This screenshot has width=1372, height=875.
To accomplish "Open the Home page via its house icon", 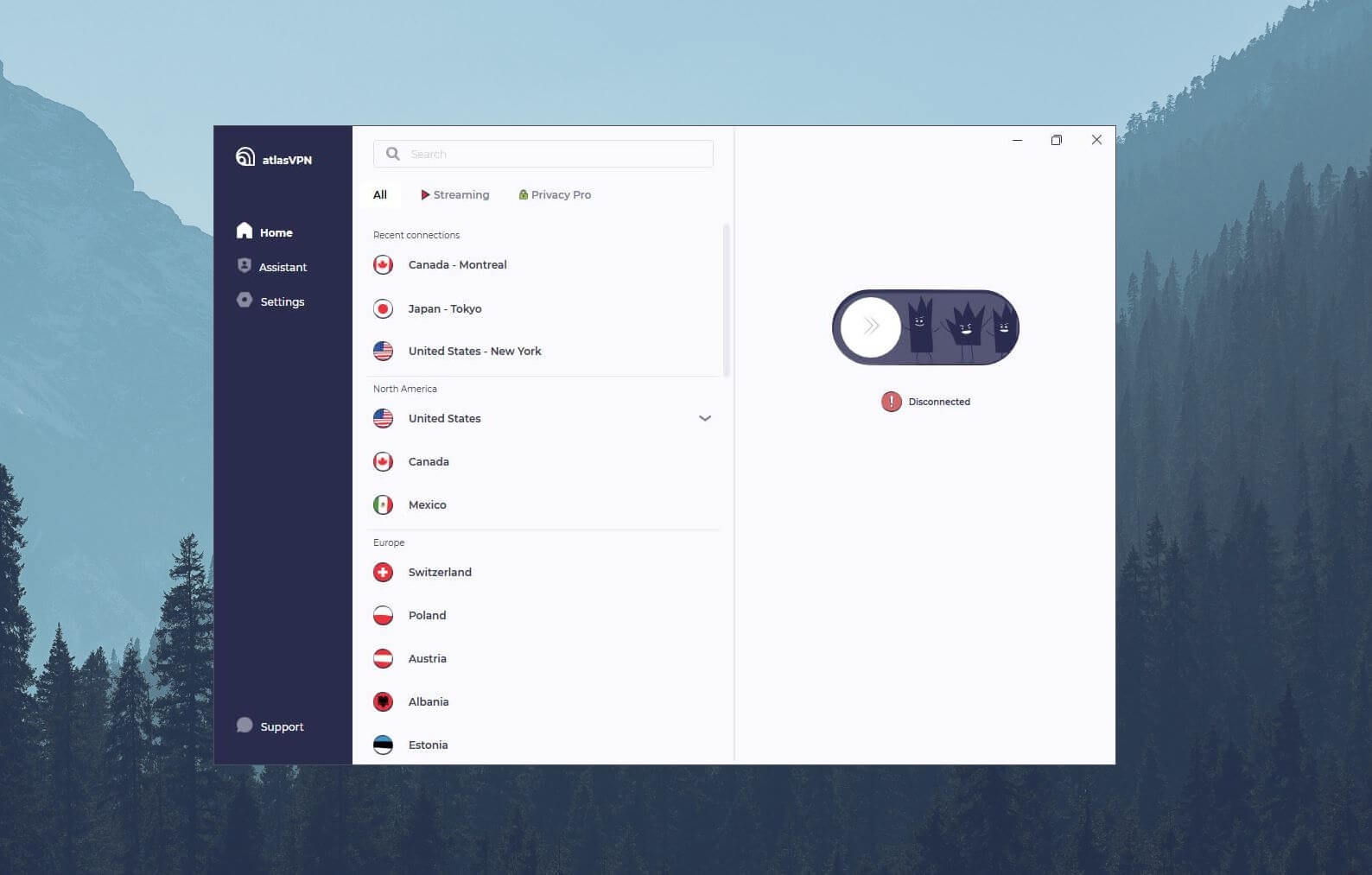I will click(x=245, y=231).
